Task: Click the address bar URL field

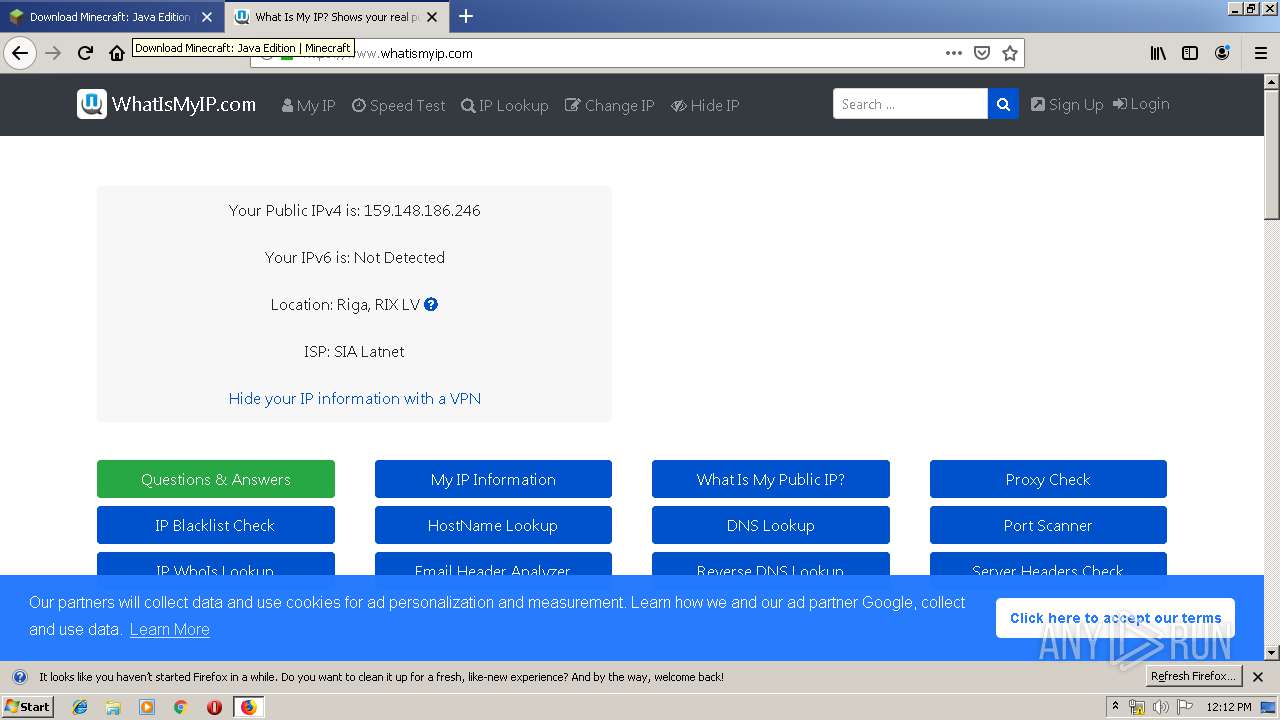Action: click(636, 53)
